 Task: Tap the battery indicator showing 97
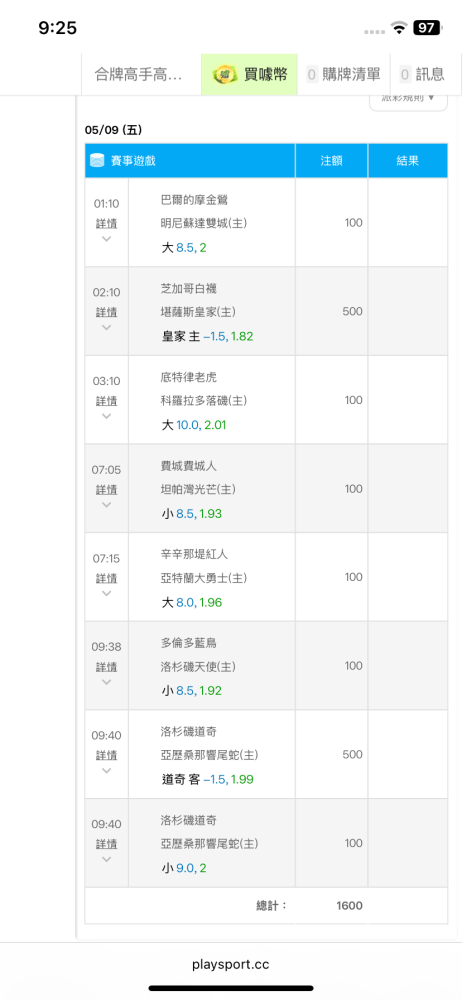426,27
